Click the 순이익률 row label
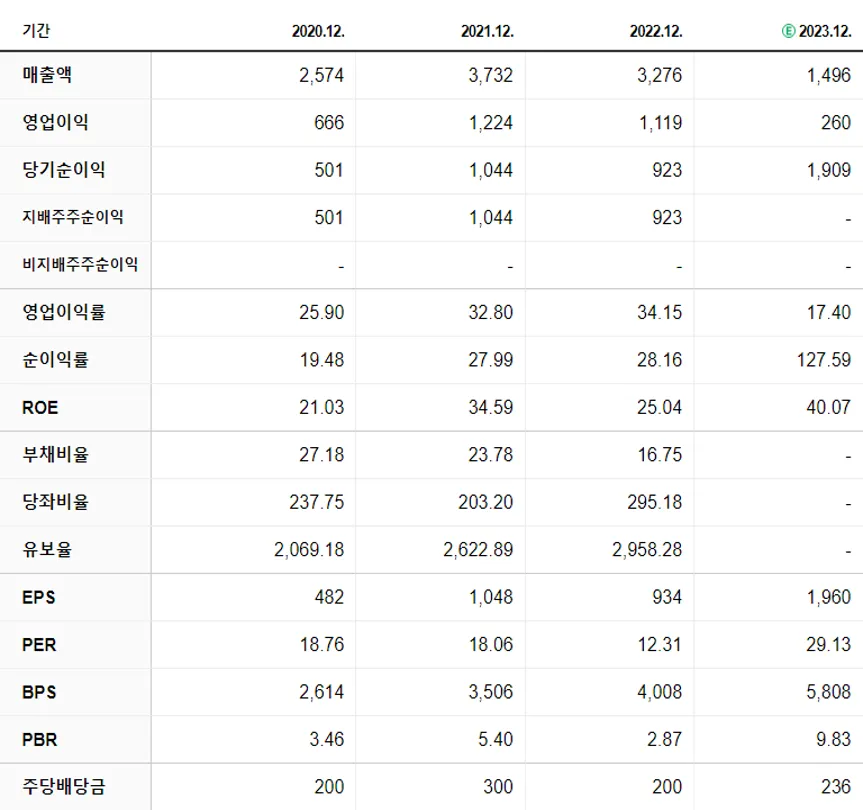The image size is (863, 810). point(55,359)
